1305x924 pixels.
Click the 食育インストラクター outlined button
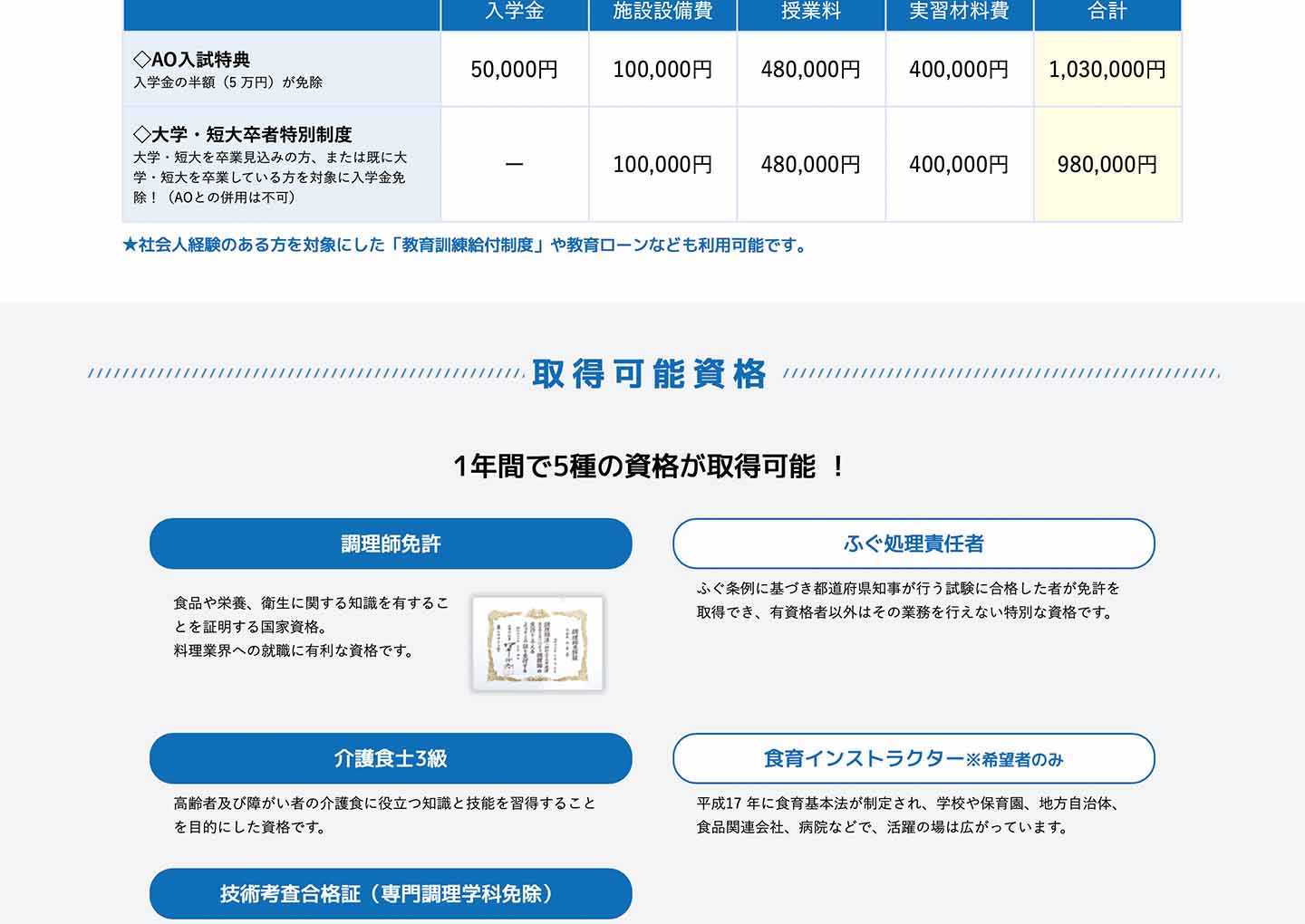[x=913, y=758]
